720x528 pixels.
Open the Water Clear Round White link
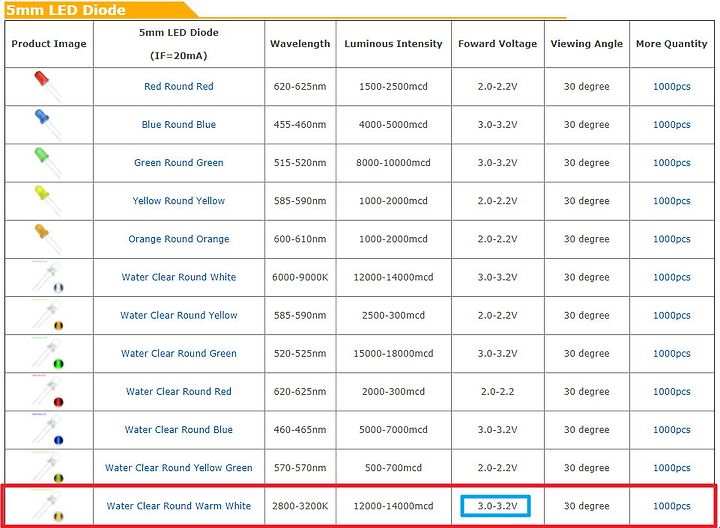pos(179,277)
